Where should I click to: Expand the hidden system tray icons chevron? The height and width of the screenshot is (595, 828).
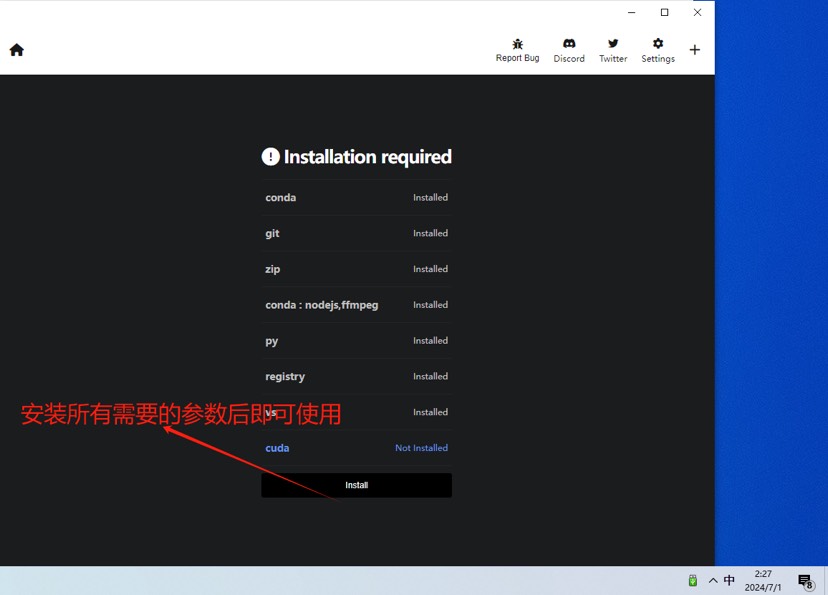(x=712, y=580)
